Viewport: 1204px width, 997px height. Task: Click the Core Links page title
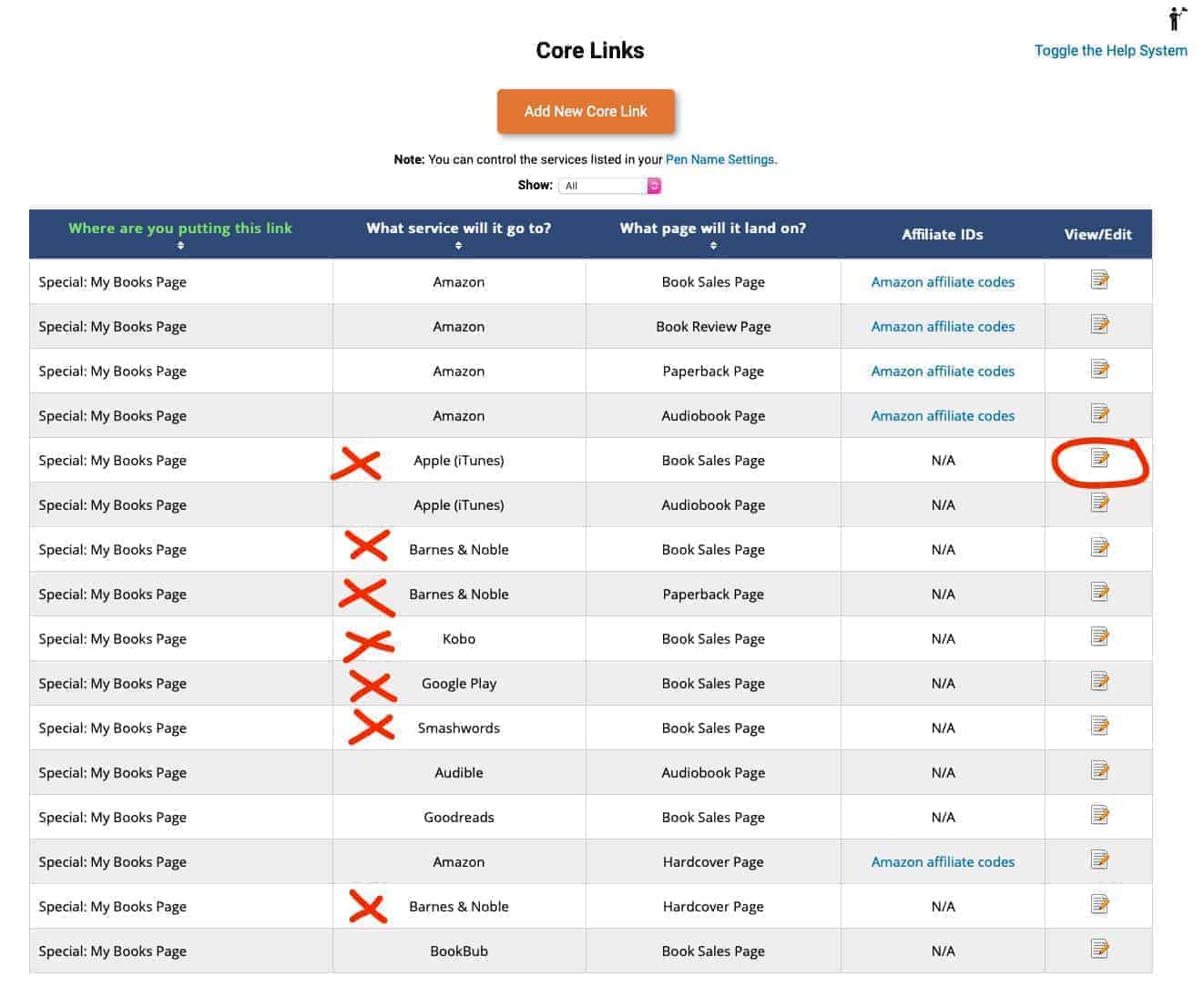pos(590,51)
